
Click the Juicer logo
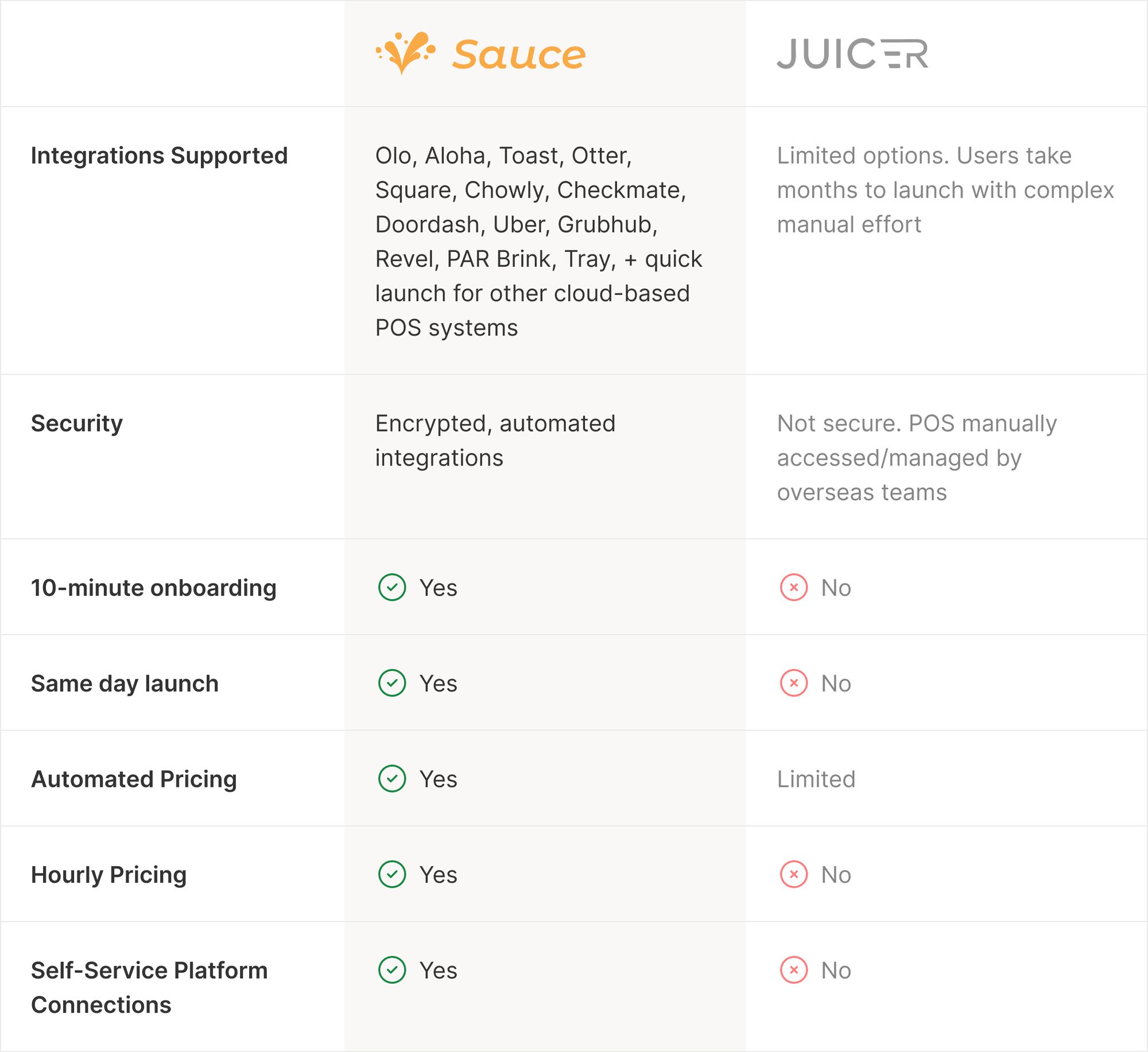(x=852, y=54)
